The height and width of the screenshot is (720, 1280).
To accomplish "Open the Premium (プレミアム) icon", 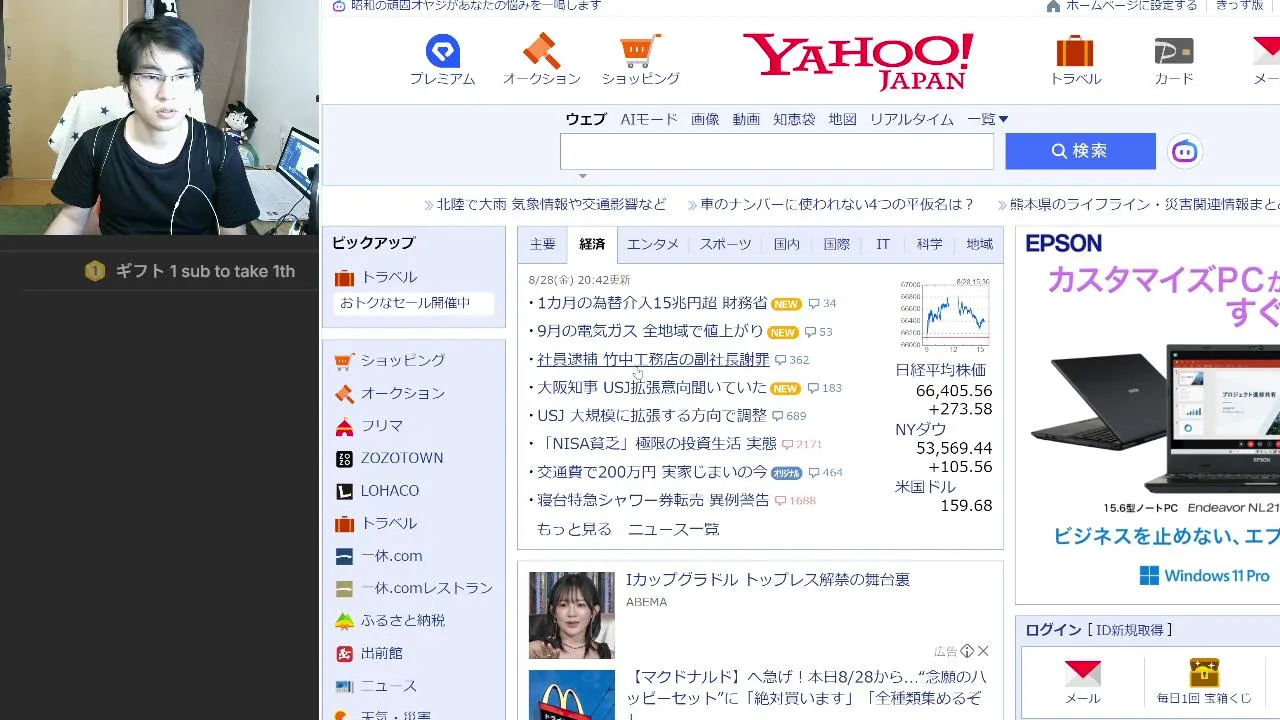I will point(442,51).
